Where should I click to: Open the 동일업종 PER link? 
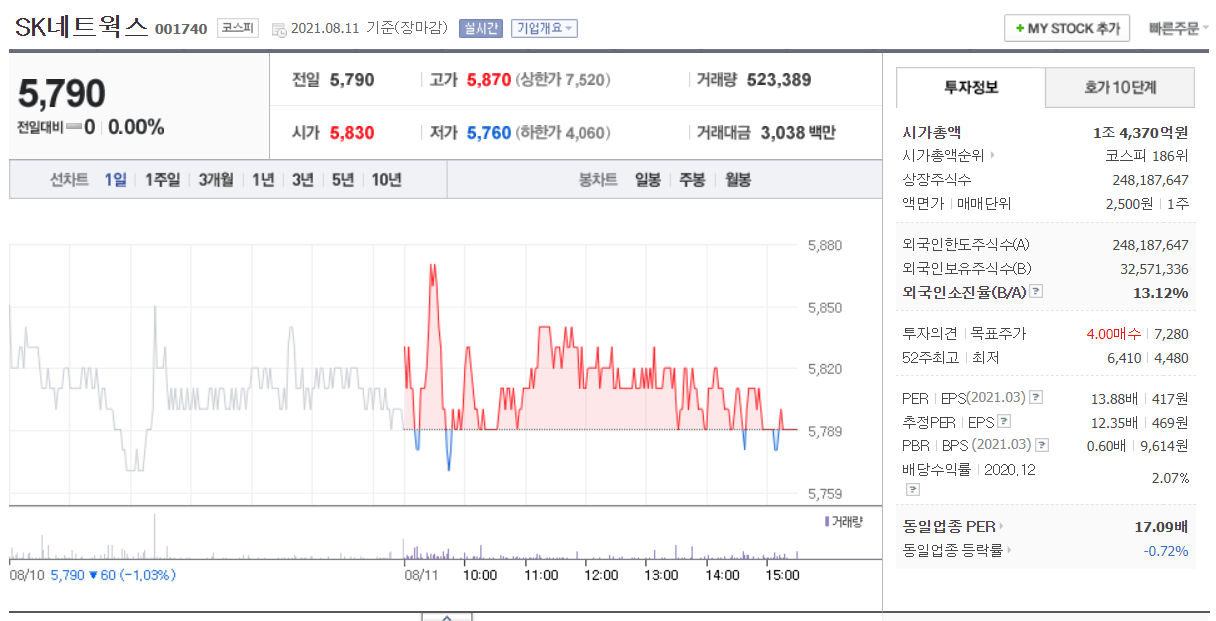click(952, 526)
